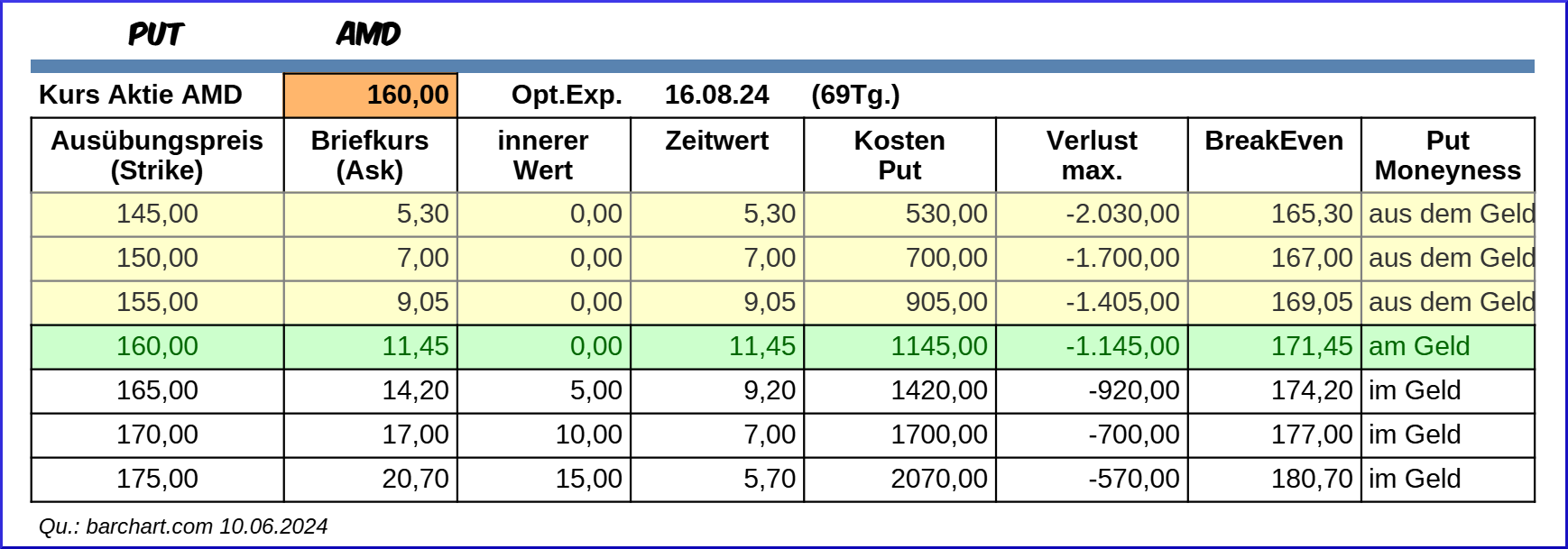
Task: Click the 'am Geld' moneyness cell
Action: pos(1447,346)
